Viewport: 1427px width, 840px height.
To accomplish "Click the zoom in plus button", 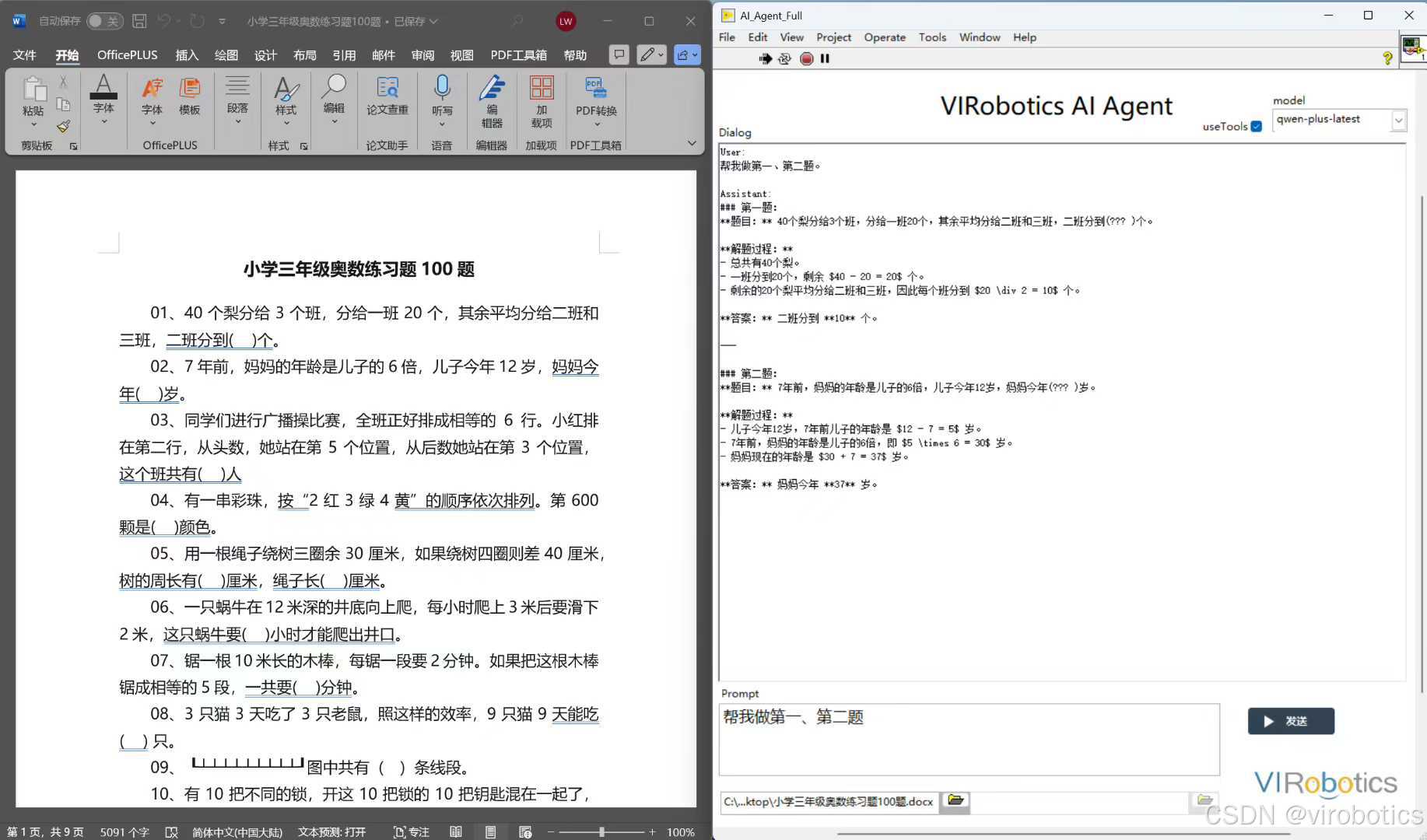I will point(652,831).
